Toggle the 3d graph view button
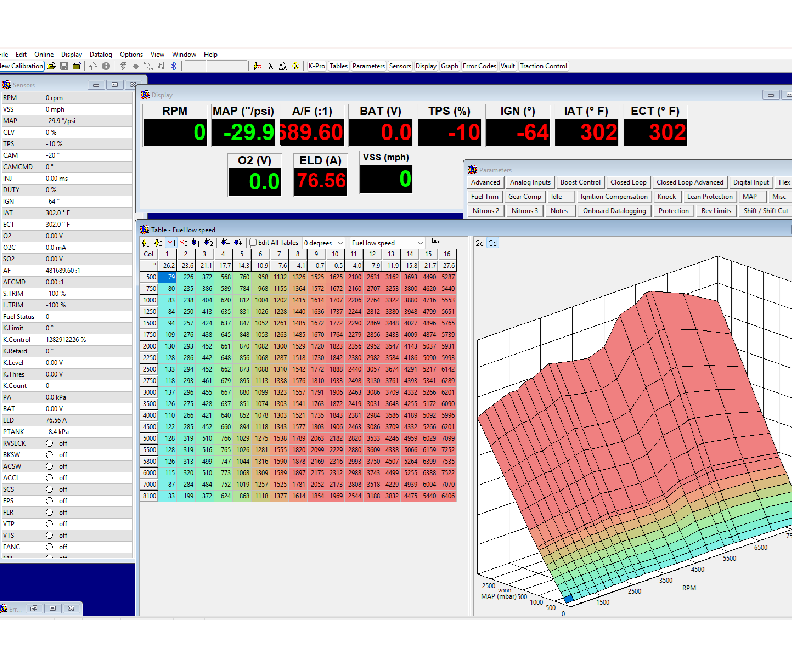The image size is (792, 670). click(x=492, y=243)
